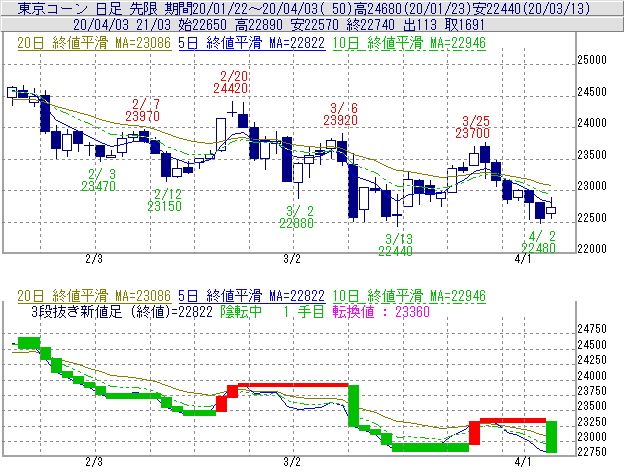Select the 3/6 23920 high price label

click(341, 114)
